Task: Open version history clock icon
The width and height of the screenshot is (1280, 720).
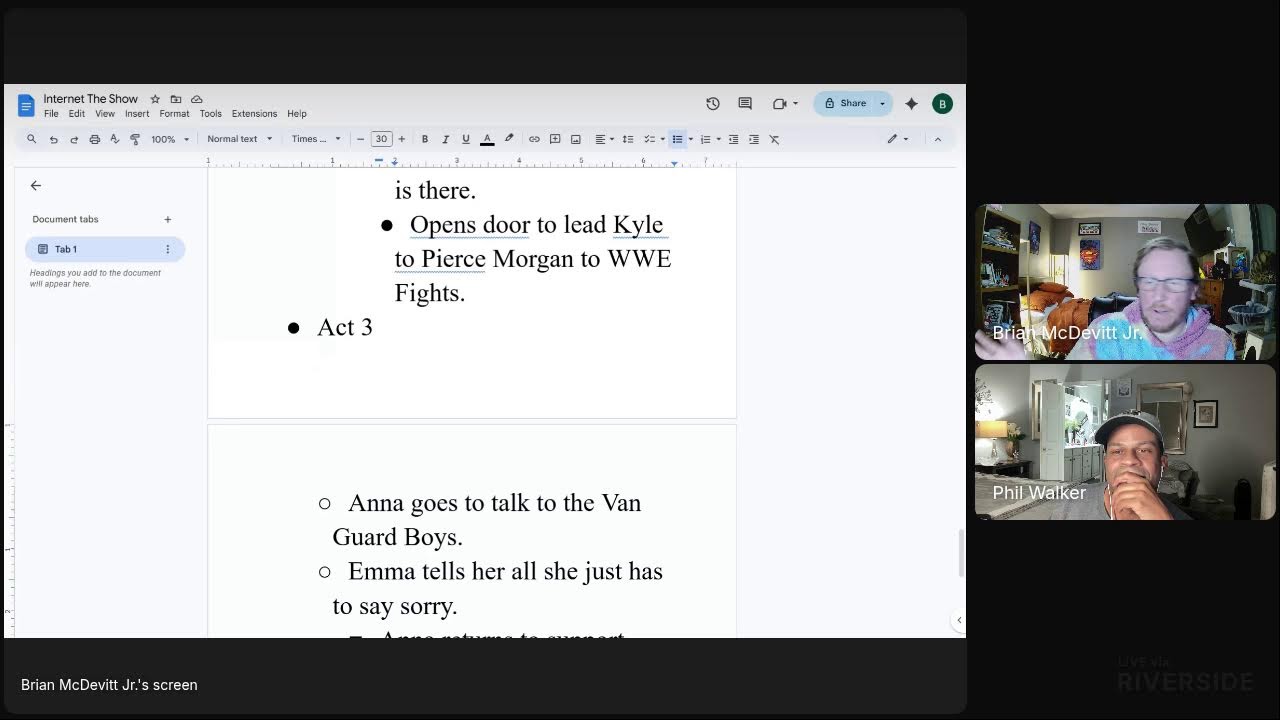Action: coord(713,103)
